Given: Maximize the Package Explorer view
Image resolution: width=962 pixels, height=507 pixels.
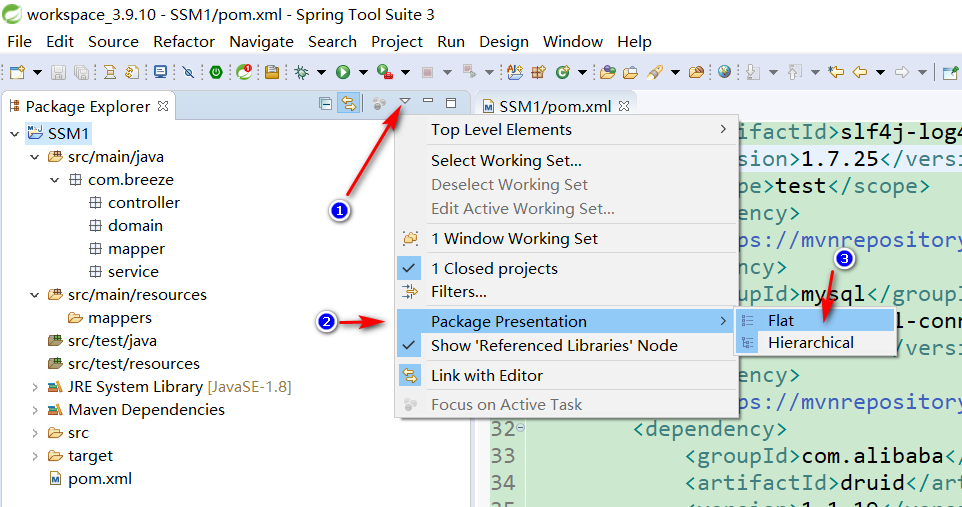Looking at the screenshot, I should click(x=451, y=103).
